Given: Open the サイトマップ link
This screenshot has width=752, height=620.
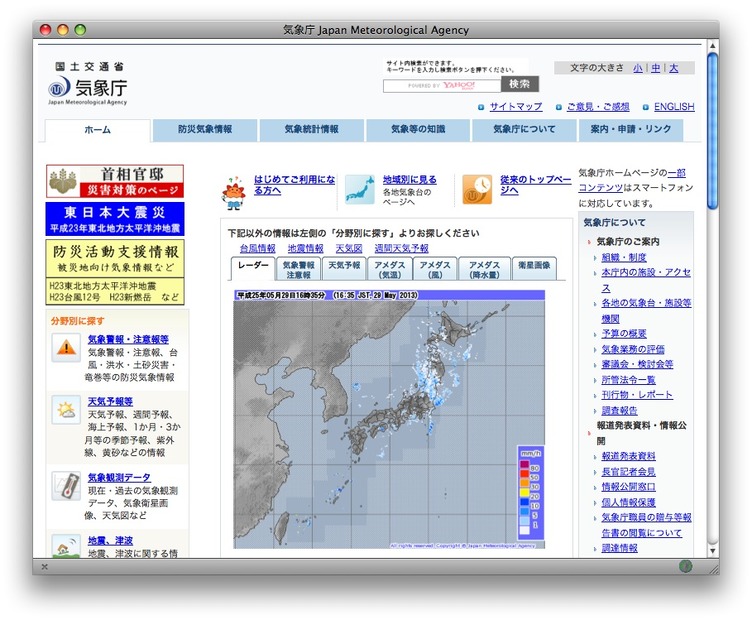Looking at the screenshot, I should click(516, 107).
